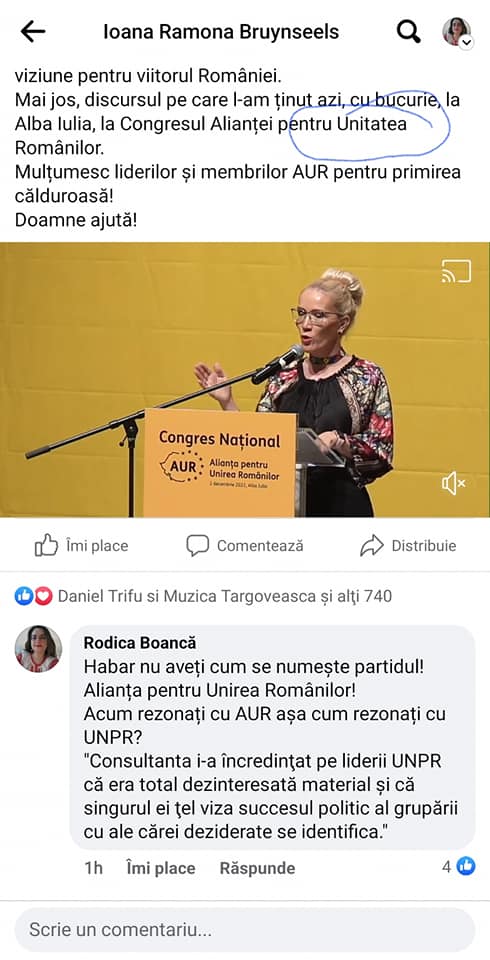Tap the Comentează speech bubble

pos(245,545)
